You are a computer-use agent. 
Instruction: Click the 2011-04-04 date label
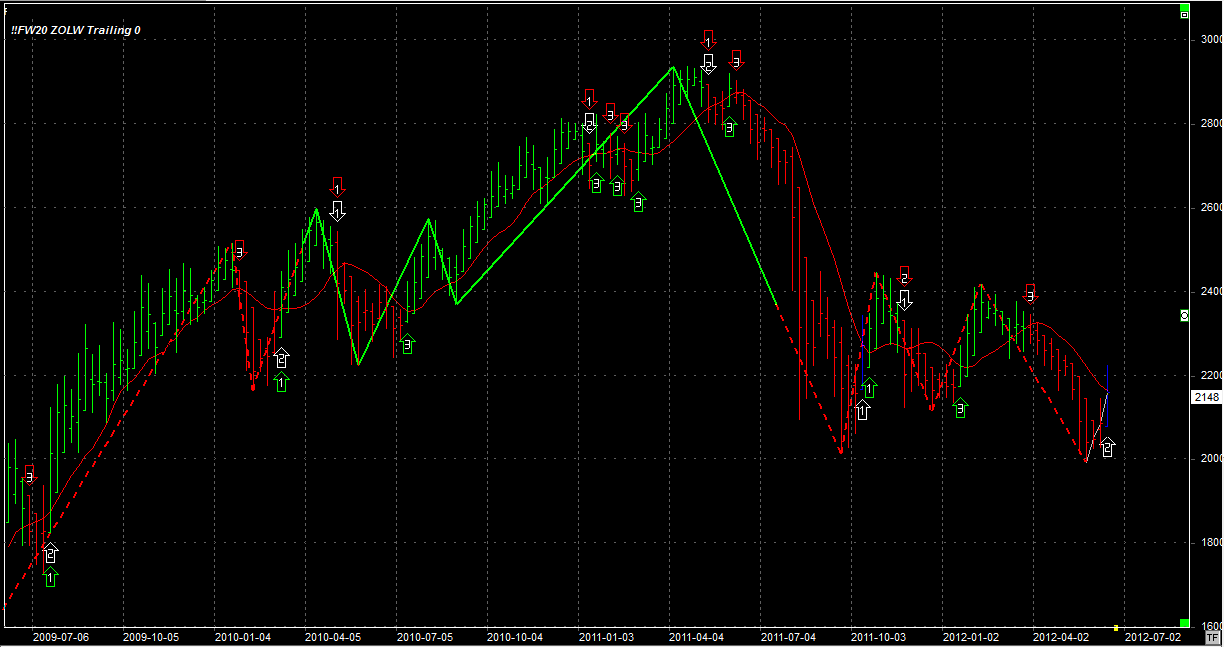(696, 636)
